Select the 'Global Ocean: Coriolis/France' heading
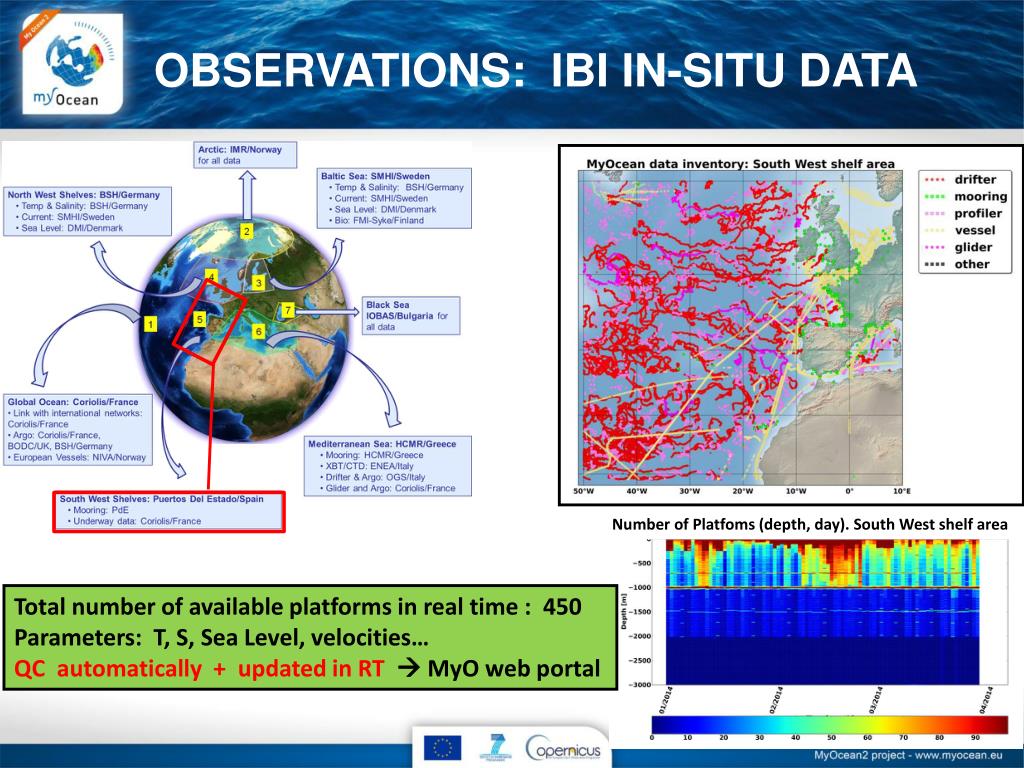 pyautogui.click(x=72, y=402)
